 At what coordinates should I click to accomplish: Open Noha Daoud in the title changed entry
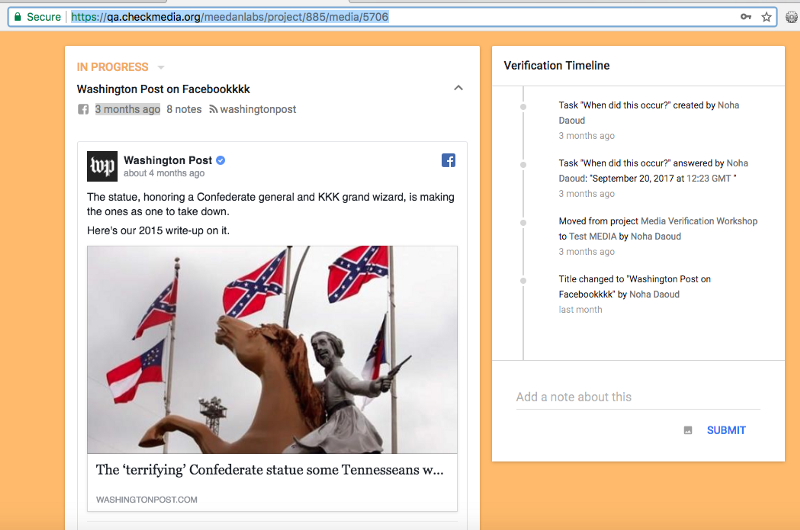coord(654,294)
